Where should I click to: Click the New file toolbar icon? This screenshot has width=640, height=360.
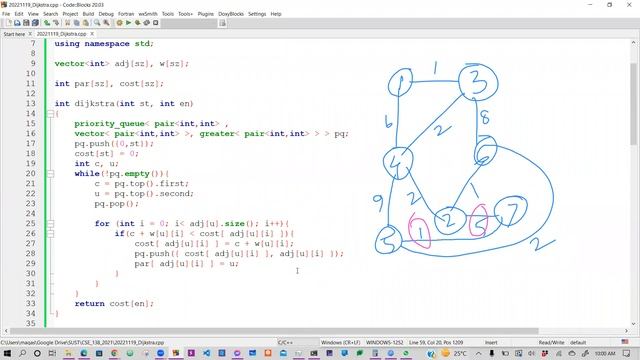coord(8,23)
